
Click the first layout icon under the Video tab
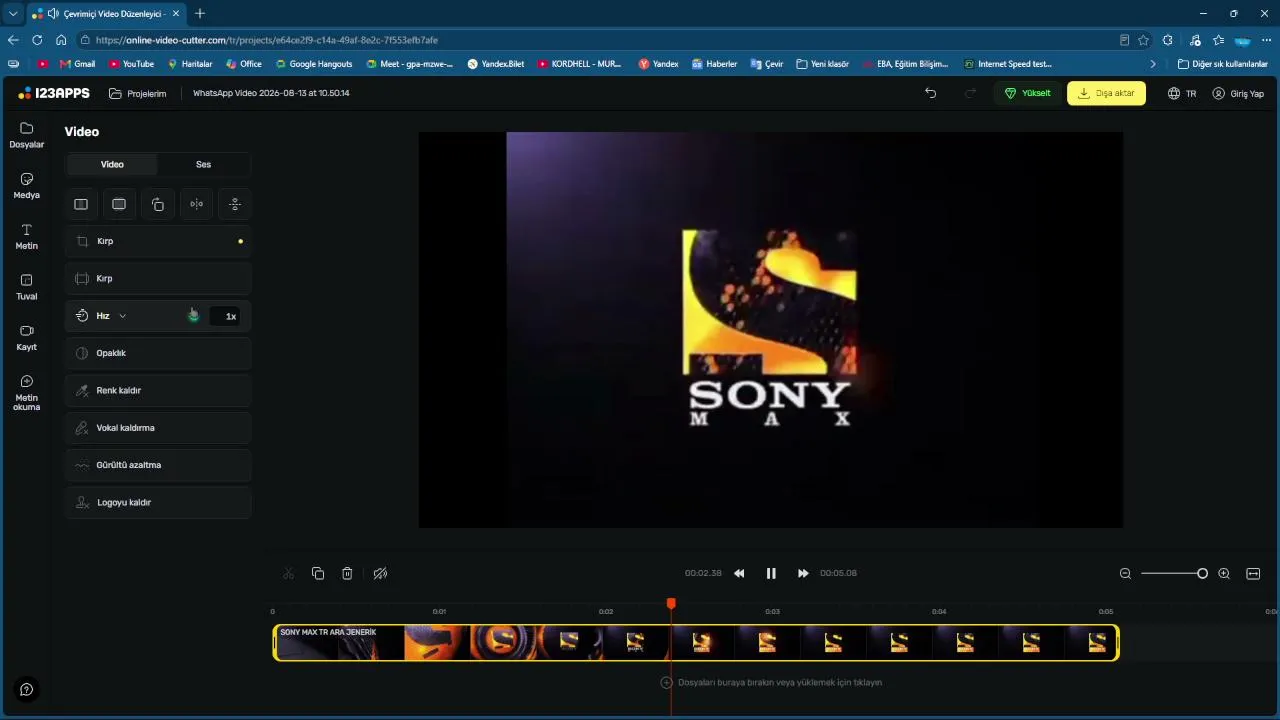tap(81, 204)
